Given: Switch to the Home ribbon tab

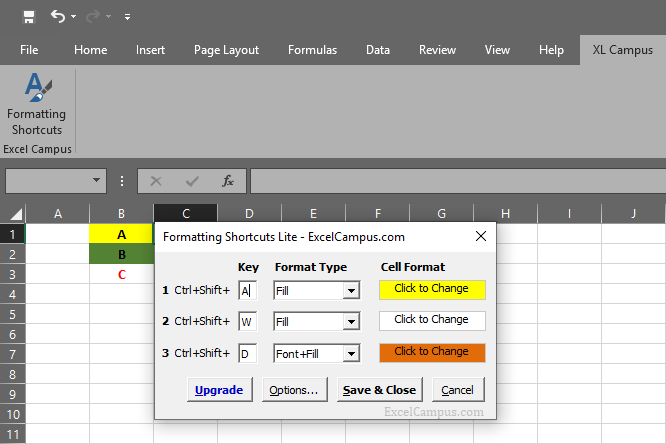Looking at the screenshot, I should (x=90, y=50).
